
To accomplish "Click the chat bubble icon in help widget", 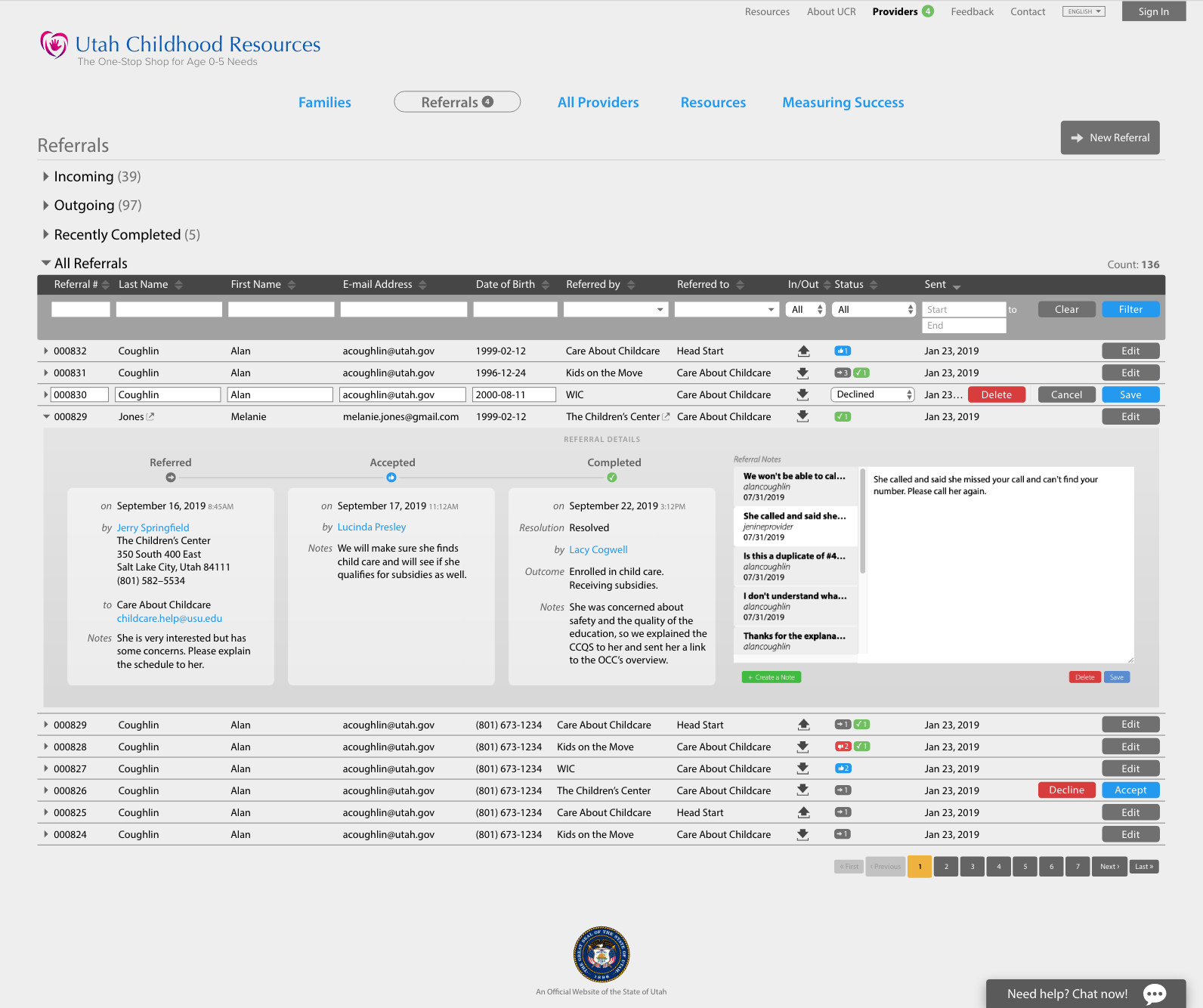I will tap(1155, 994).
